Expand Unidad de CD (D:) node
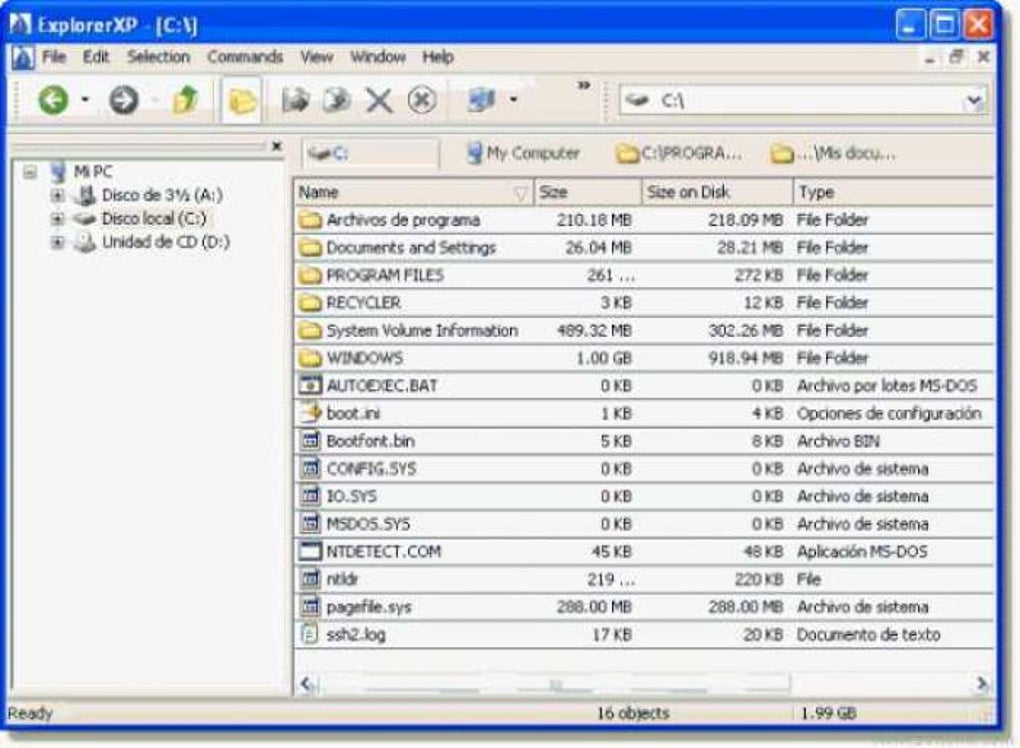Screen dimensions: 1020x748 point(57,242)
